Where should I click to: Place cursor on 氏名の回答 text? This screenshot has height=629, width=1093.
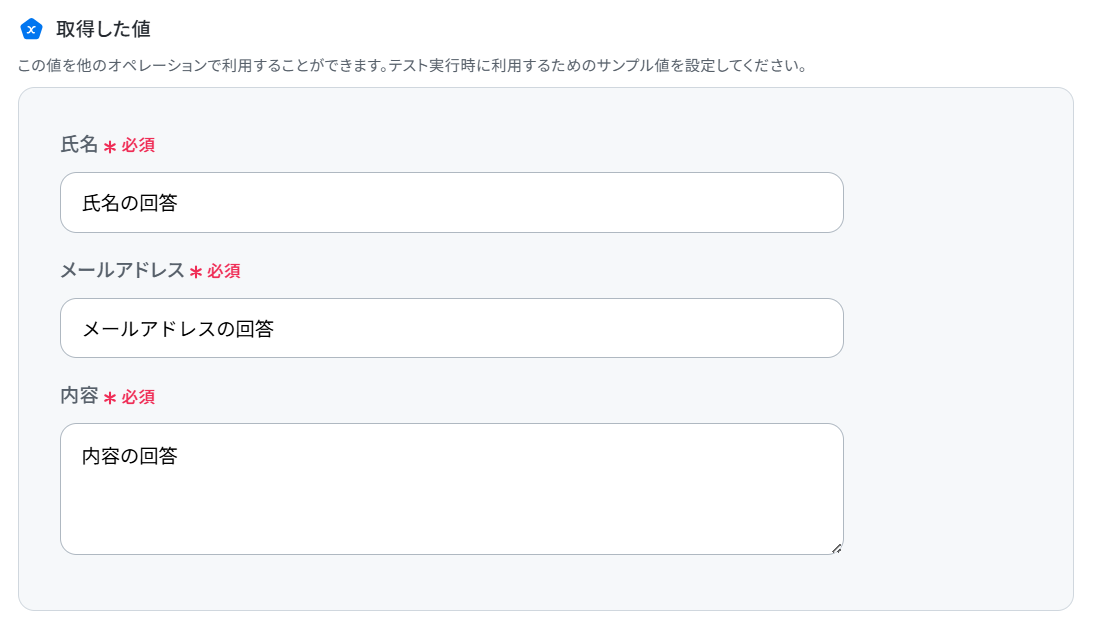click(130, 203)
